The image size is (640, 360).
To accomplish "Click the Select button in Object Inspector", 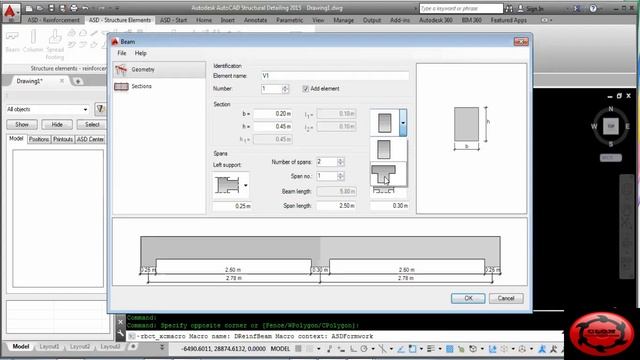I will pyautogui.click(x=92, y=124).
